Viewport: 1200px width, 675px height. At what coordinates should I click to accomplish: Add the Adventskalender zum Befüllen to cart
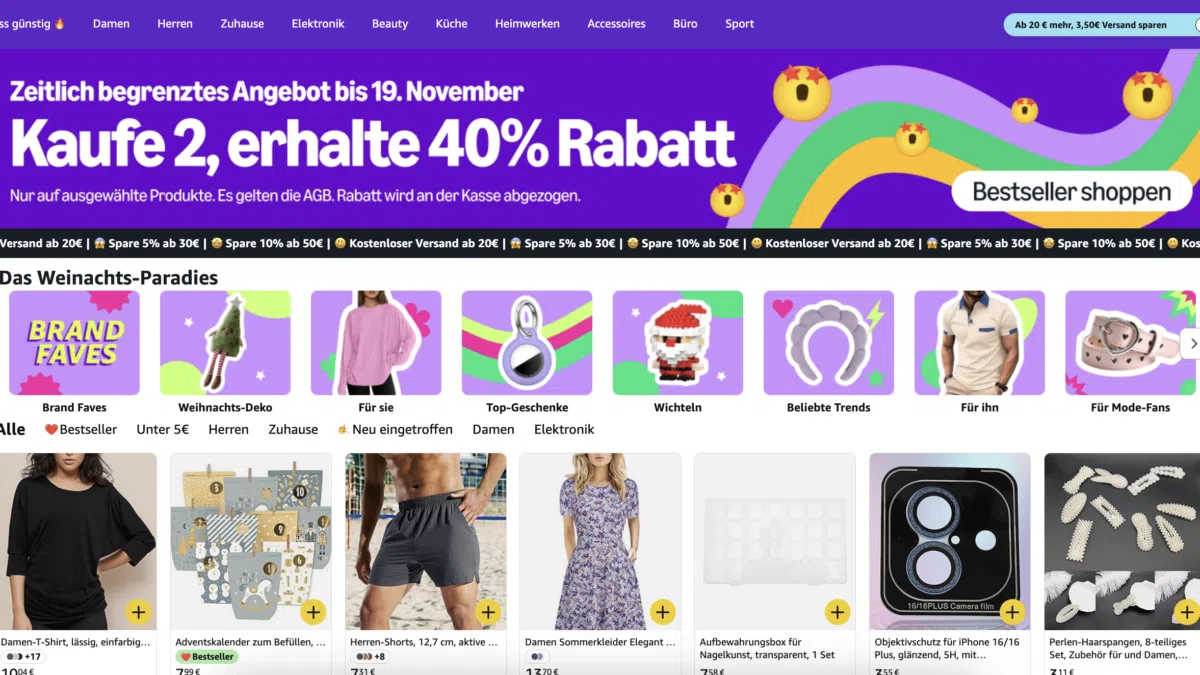click(313, 612)
